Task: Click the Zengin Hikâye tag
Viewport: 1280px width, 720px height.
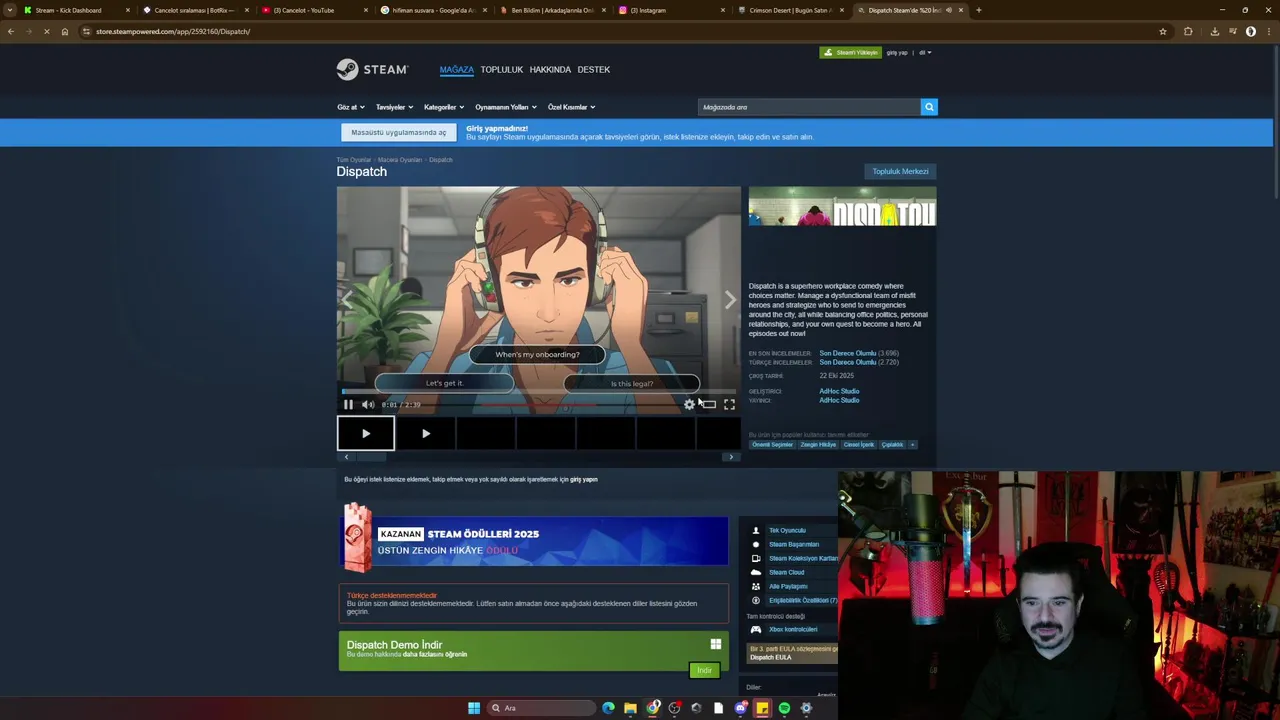Action: coord(818,445)
